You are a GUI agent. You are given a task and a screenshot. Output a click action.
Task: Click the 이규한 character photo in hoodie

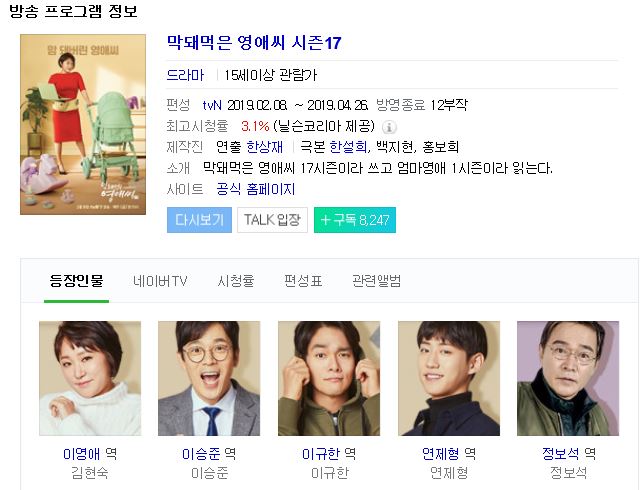tap(329, 378)
